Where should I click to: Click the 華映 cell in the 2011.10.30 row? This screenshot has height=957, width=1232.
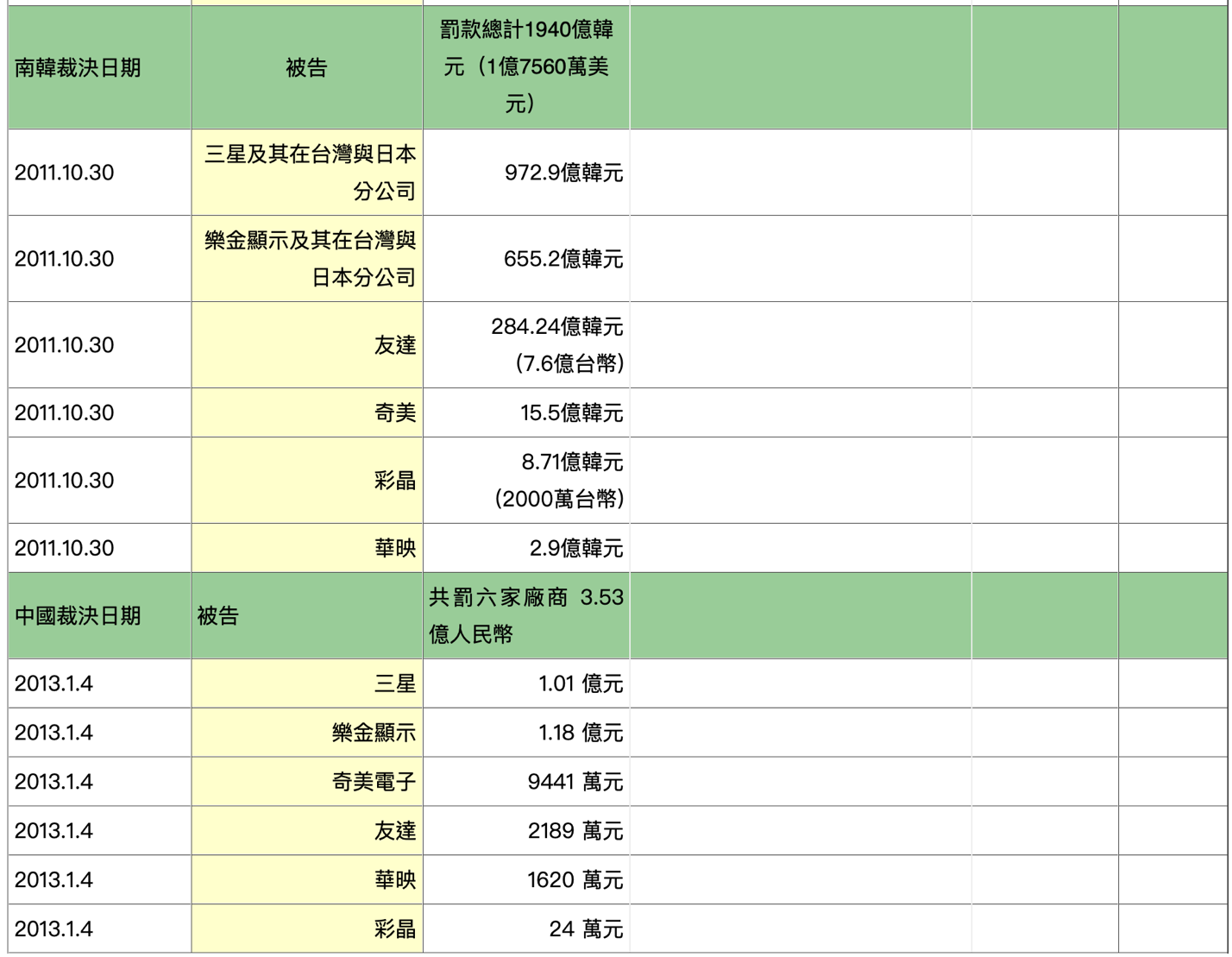tap(307, 548)
